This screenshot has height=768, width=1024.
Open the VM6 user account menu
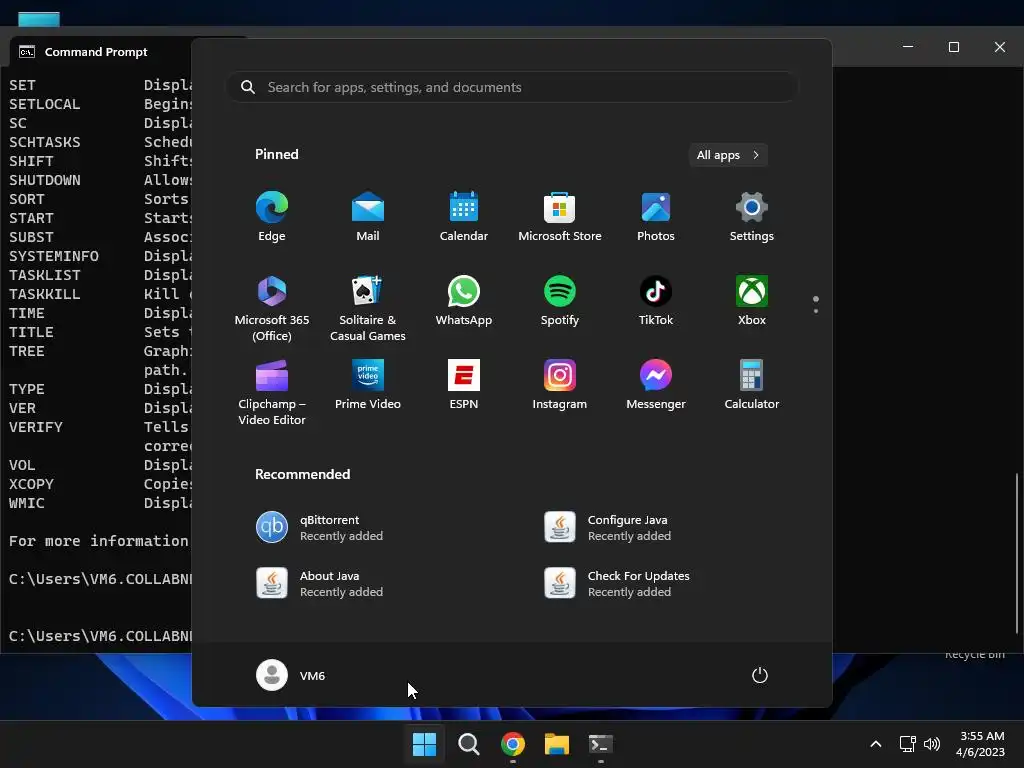[x=291, y=675]
